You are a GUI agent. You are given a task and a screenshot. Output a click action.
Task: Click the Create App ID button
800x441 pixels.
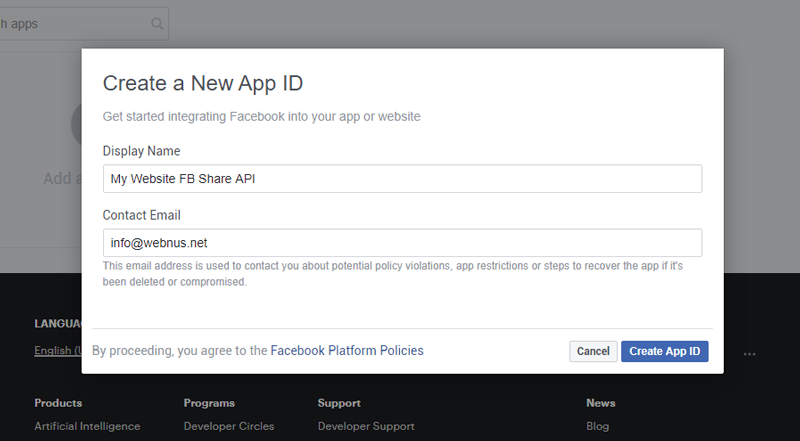[664, 351]
